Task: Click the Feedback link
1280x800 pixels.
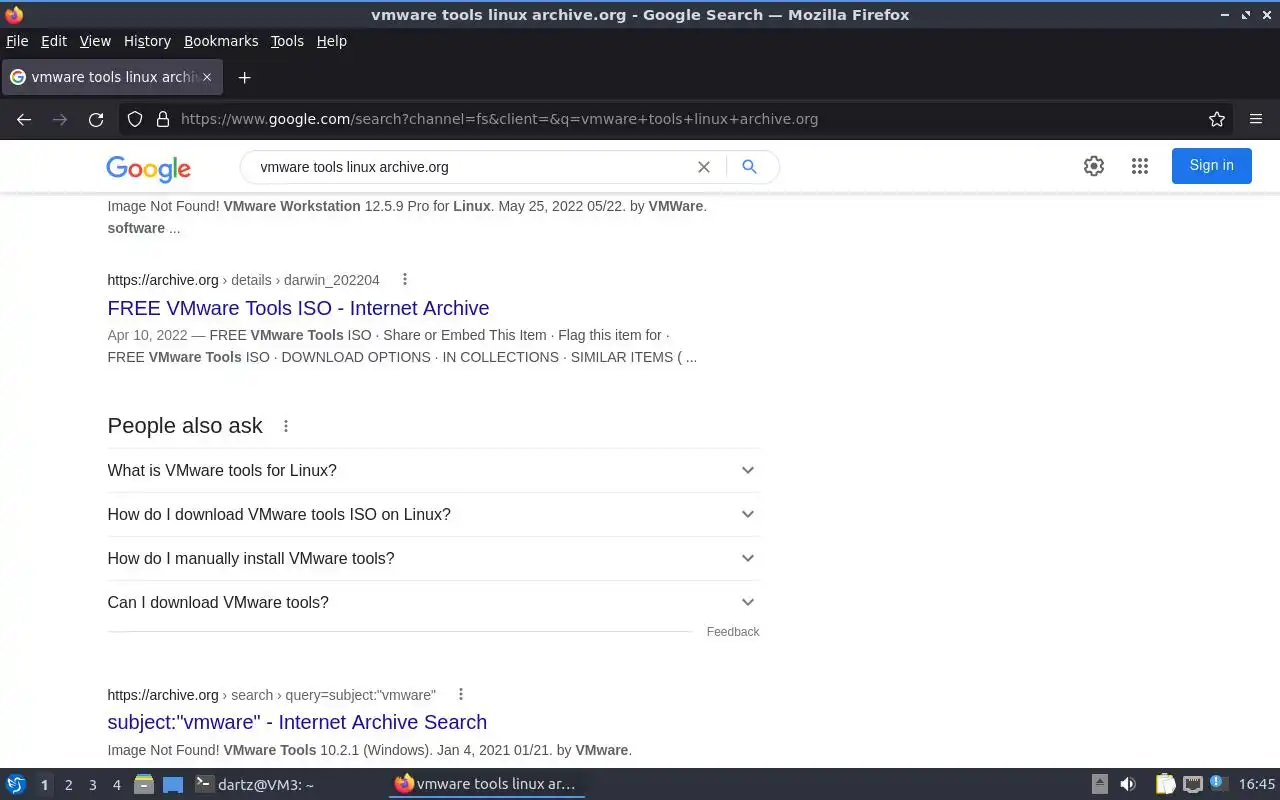Action: click(733, 632)
